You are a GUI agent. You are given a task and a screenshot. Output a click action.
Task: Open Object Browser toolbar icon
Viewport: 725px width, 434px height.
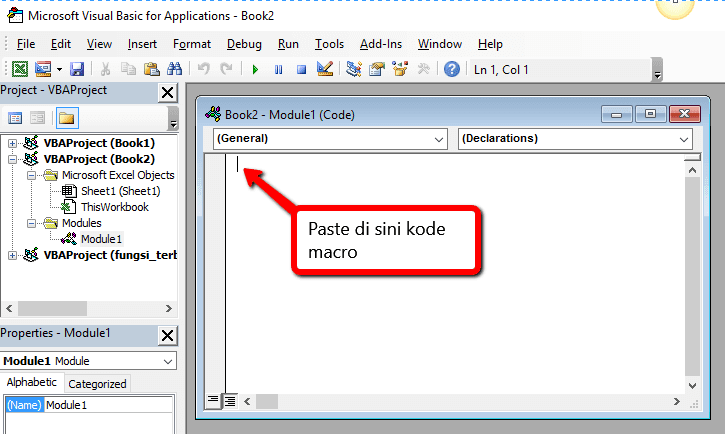point(400,69)
